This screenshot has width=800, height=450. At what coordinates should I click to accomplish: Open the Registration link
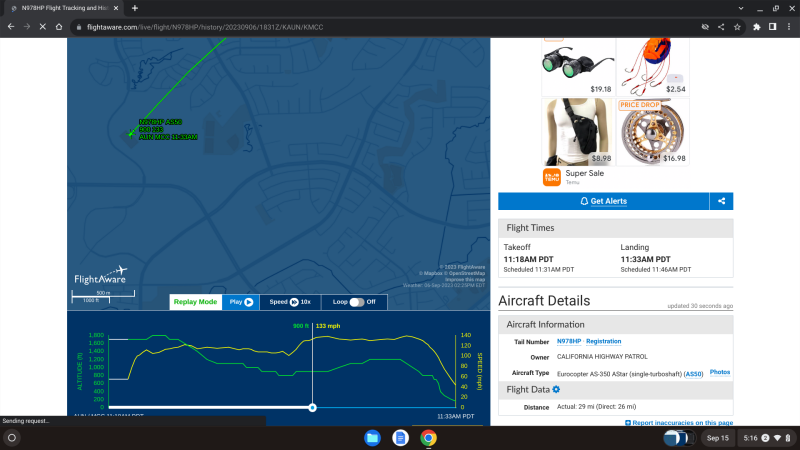pos(604,341)
